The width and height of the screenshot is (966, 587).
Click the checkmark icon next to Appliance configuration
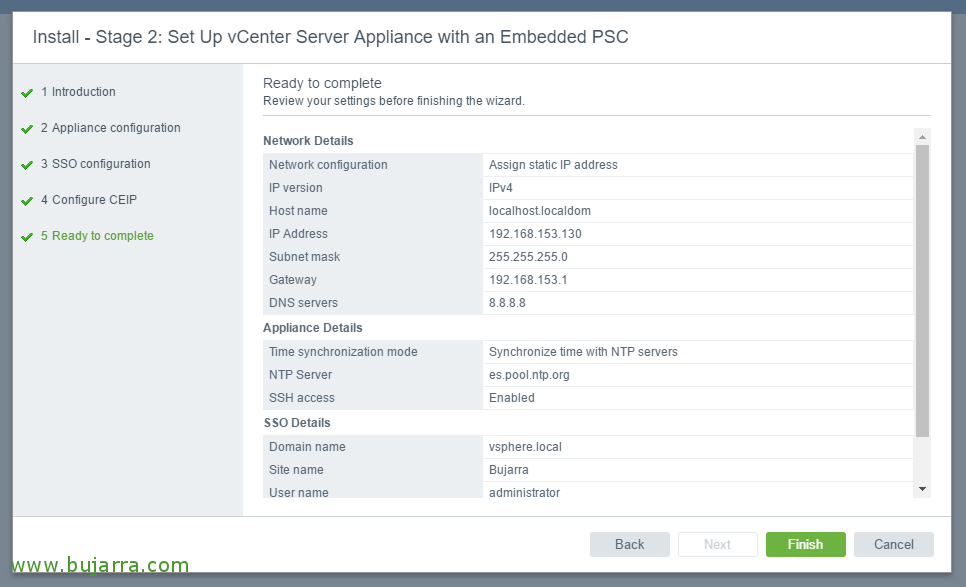[x=26, y=129]
